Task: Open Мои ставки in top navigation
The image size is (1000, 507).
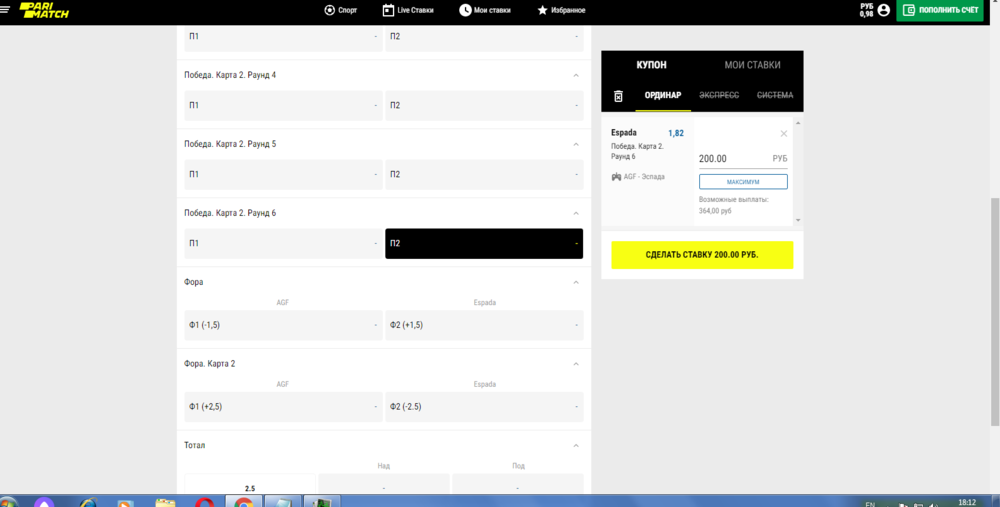Action: (x=485, y=10)
